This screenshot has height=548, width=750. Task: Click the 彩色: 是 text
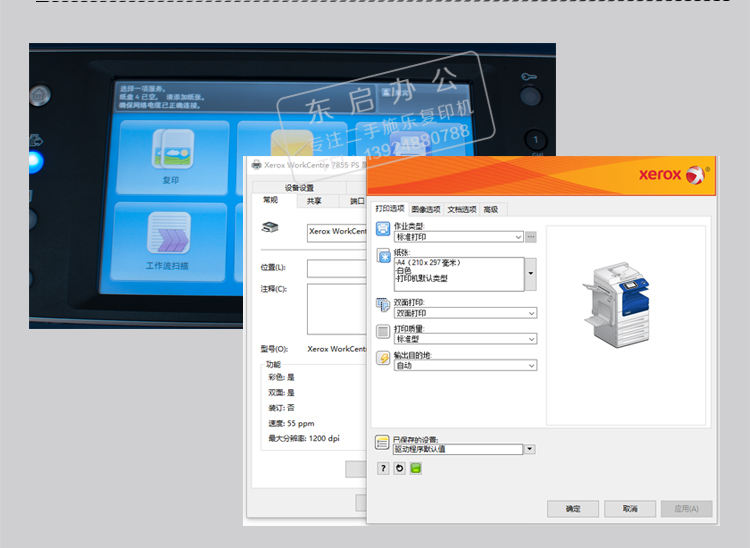tap(281, 377)
